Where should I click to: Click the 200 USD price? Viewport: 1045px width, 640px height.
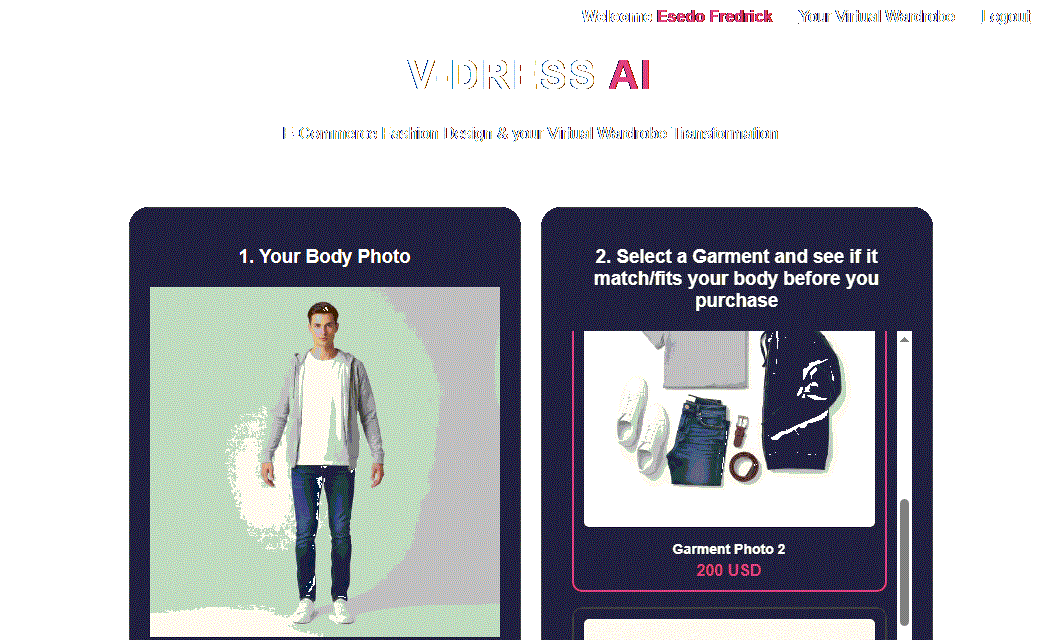coord(728,571)
